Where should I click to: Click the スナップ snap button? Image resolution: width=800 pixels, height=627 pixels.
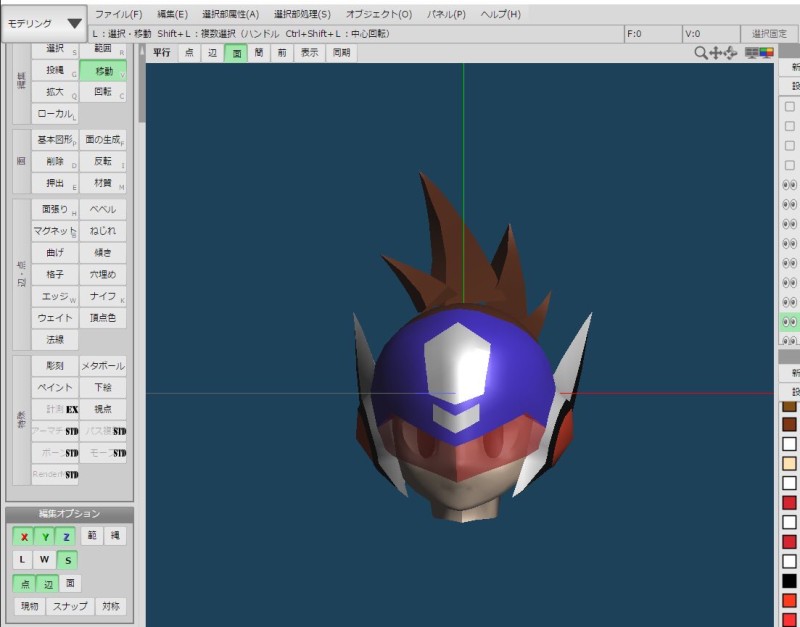70,606
